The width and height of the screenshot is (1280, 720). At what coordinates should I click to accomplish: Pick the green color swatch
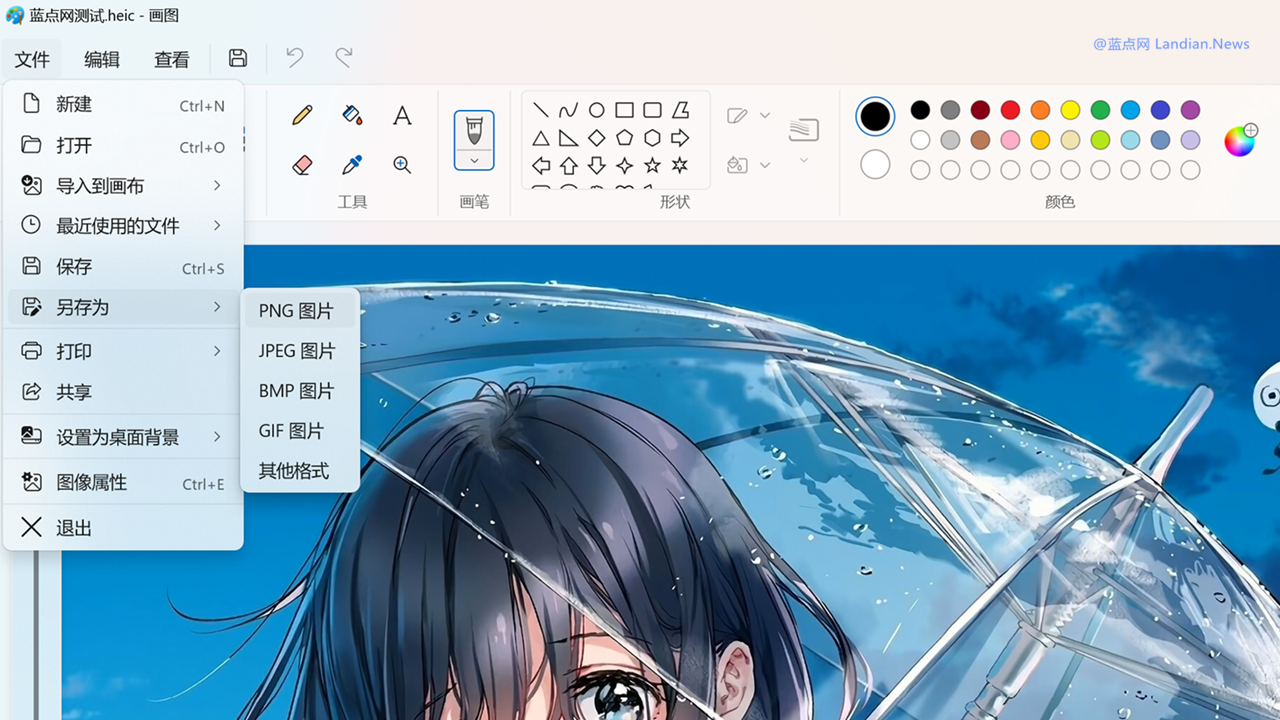(x=1100, y=110)
